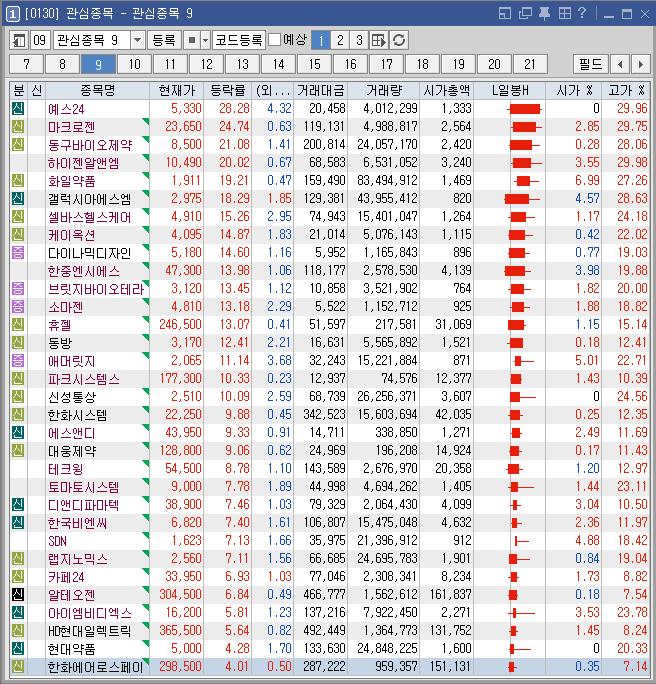Click the 신 badge beside 현대약품
656x684 pixels.
click(x=18, y=648)
